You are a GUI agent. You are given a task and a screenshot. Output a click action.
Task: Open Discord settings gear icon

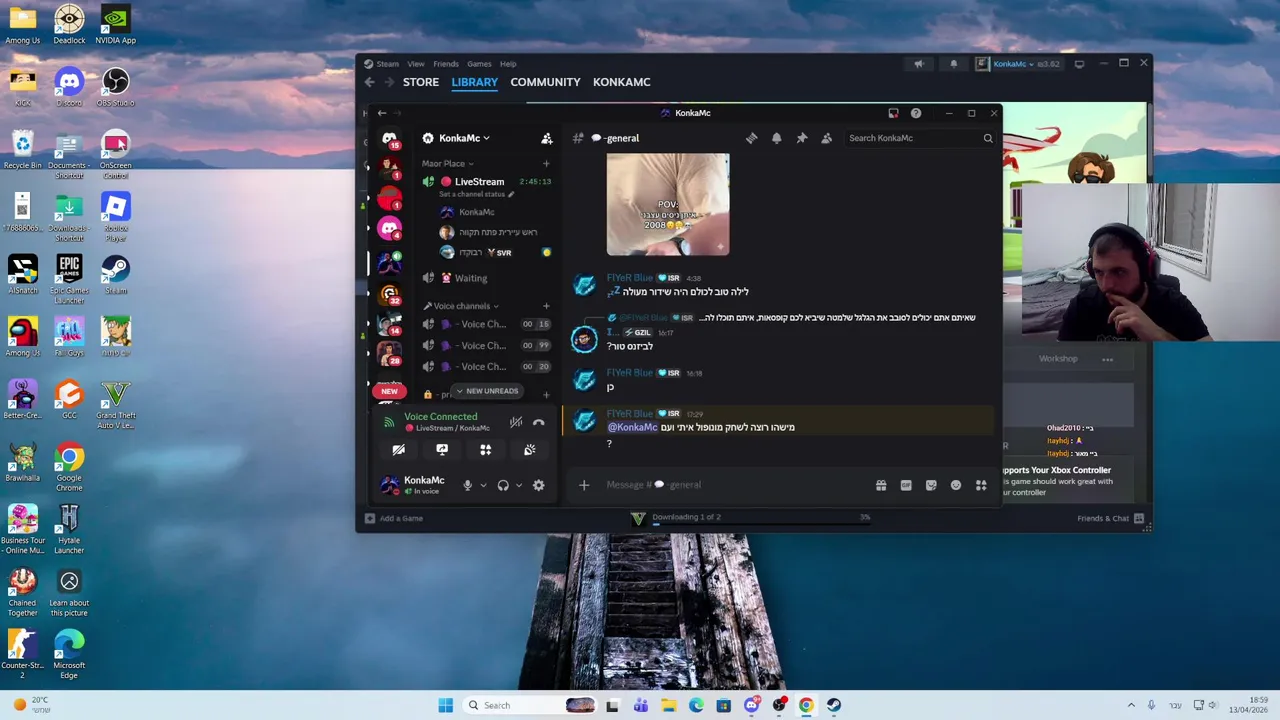tap(538, 485)
